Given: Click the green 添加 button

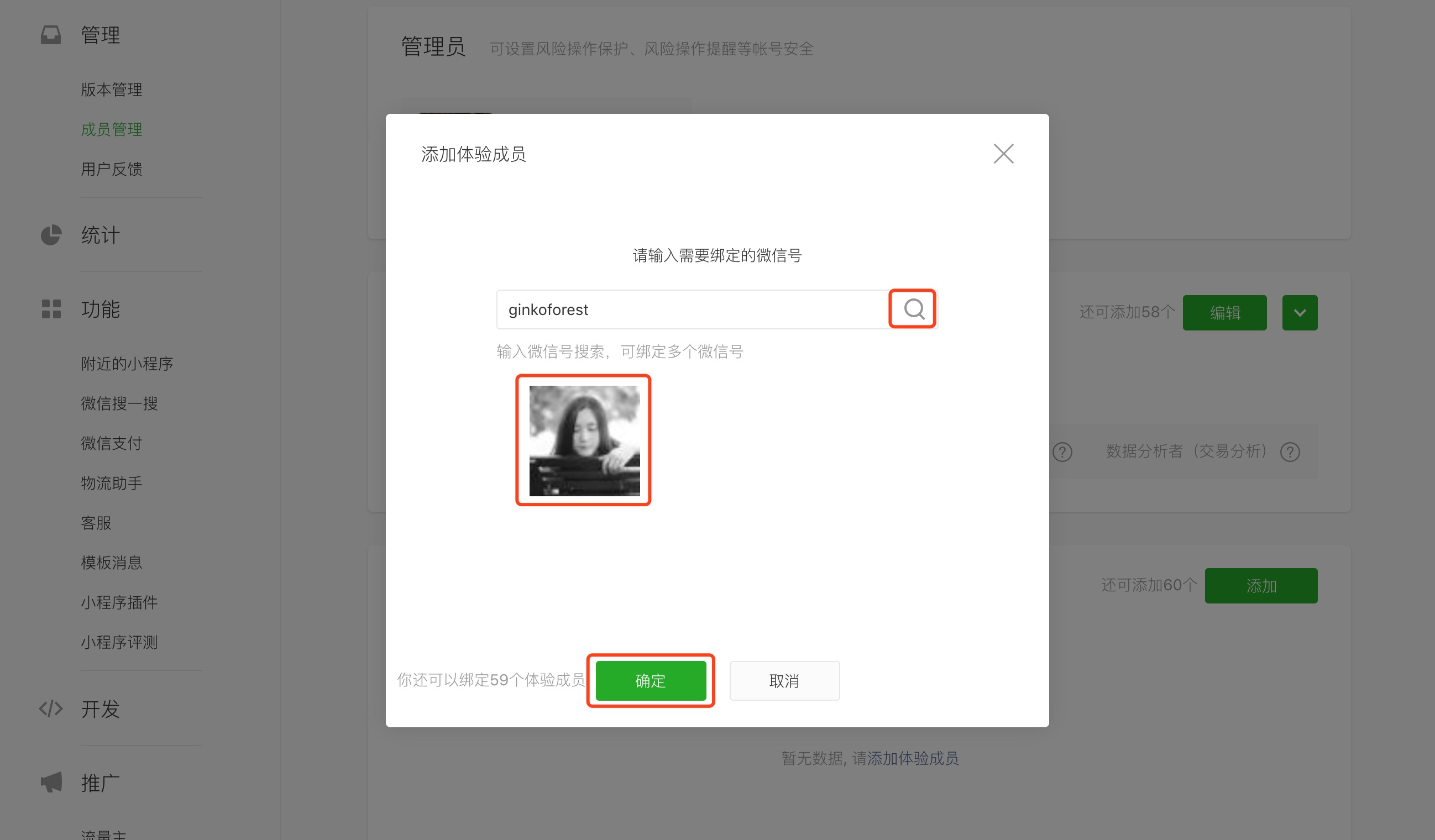Looking at the screenshot, I should click(x=1261, y=586).
